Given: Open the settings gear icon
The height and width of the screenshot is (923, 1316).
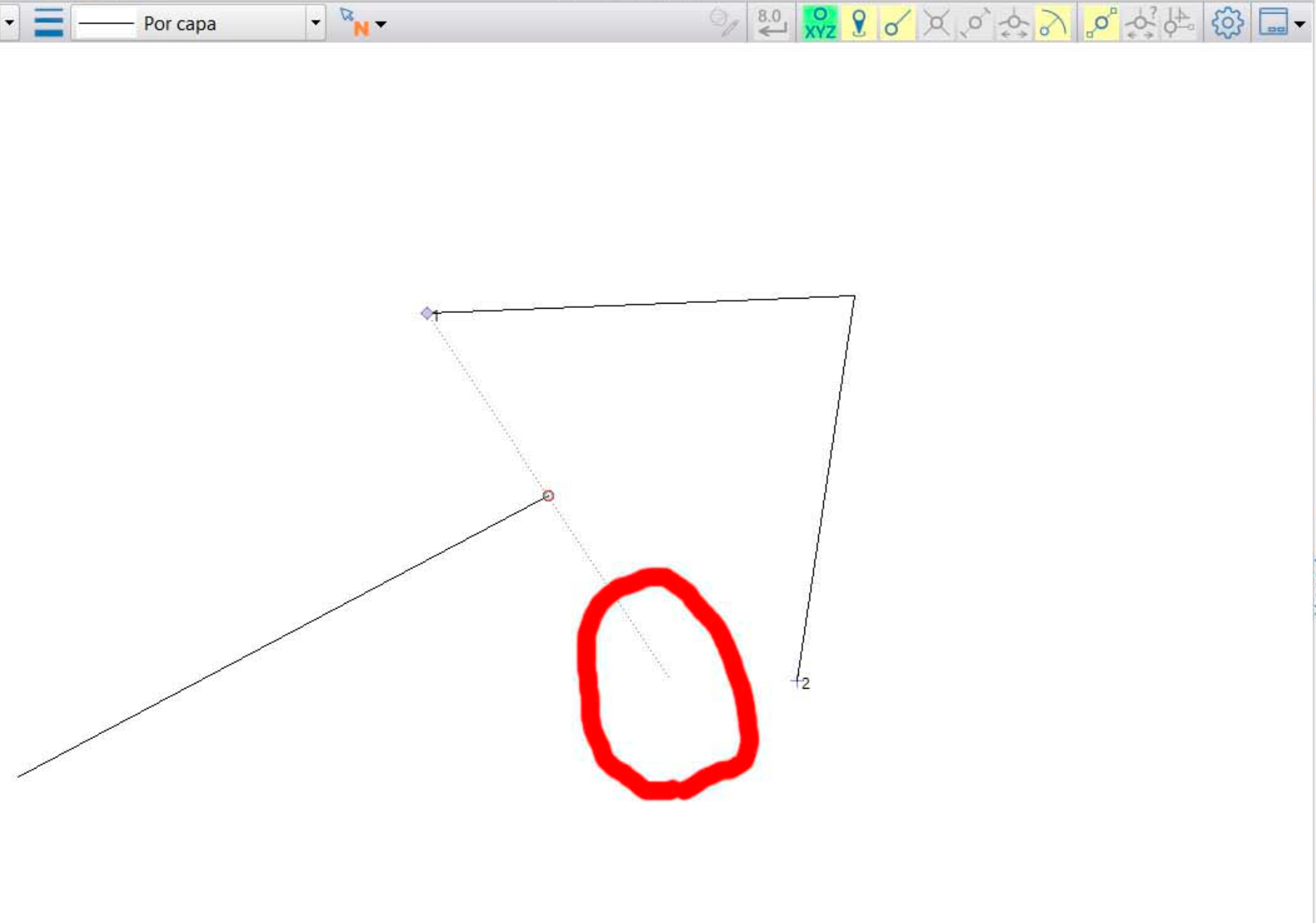Looking at the screenshot, I should pyautogui.click(x=1229, y=24).
